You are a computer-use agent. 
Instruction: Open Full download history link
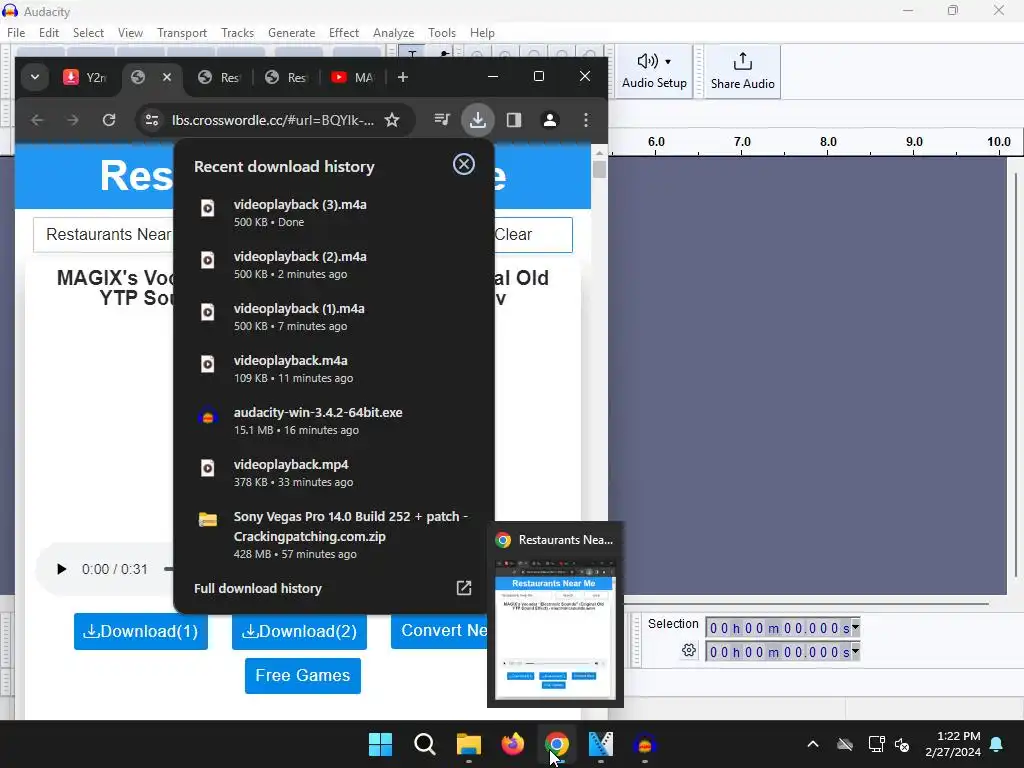coord(258,588)
